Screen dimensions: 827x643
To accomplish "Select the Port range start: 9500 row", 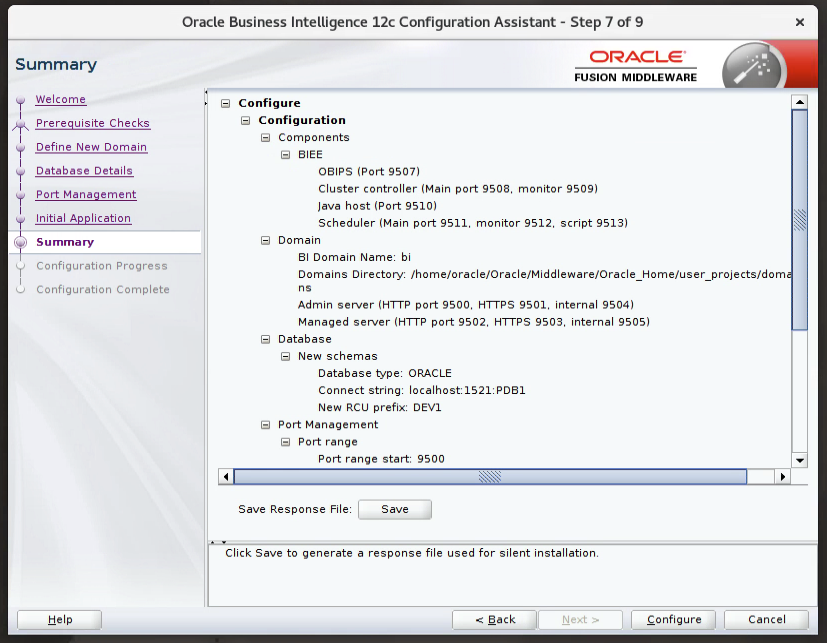I will point(381,459).
